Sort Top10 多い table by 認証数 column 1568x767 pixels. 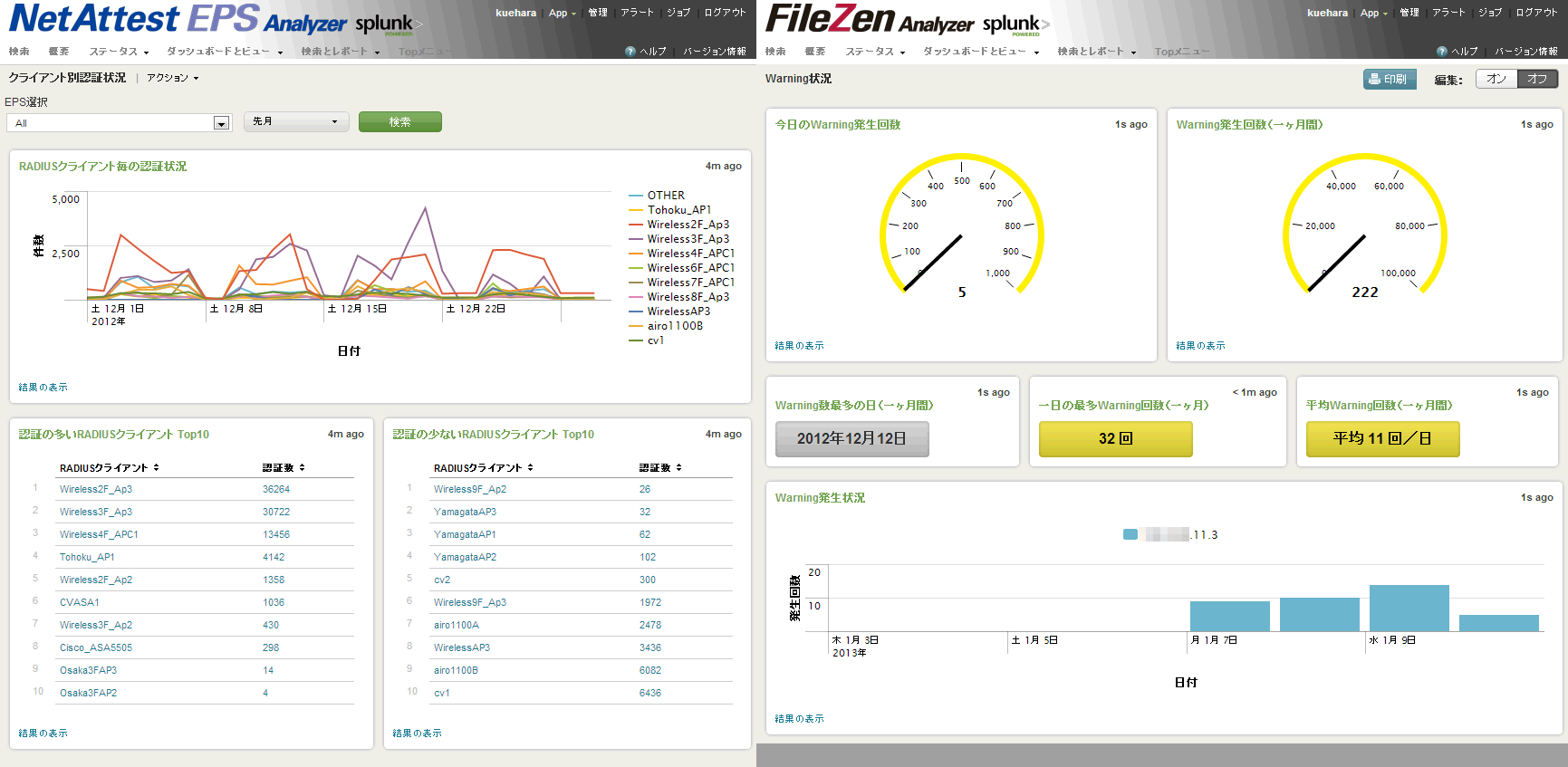click(x=284, y=468)
